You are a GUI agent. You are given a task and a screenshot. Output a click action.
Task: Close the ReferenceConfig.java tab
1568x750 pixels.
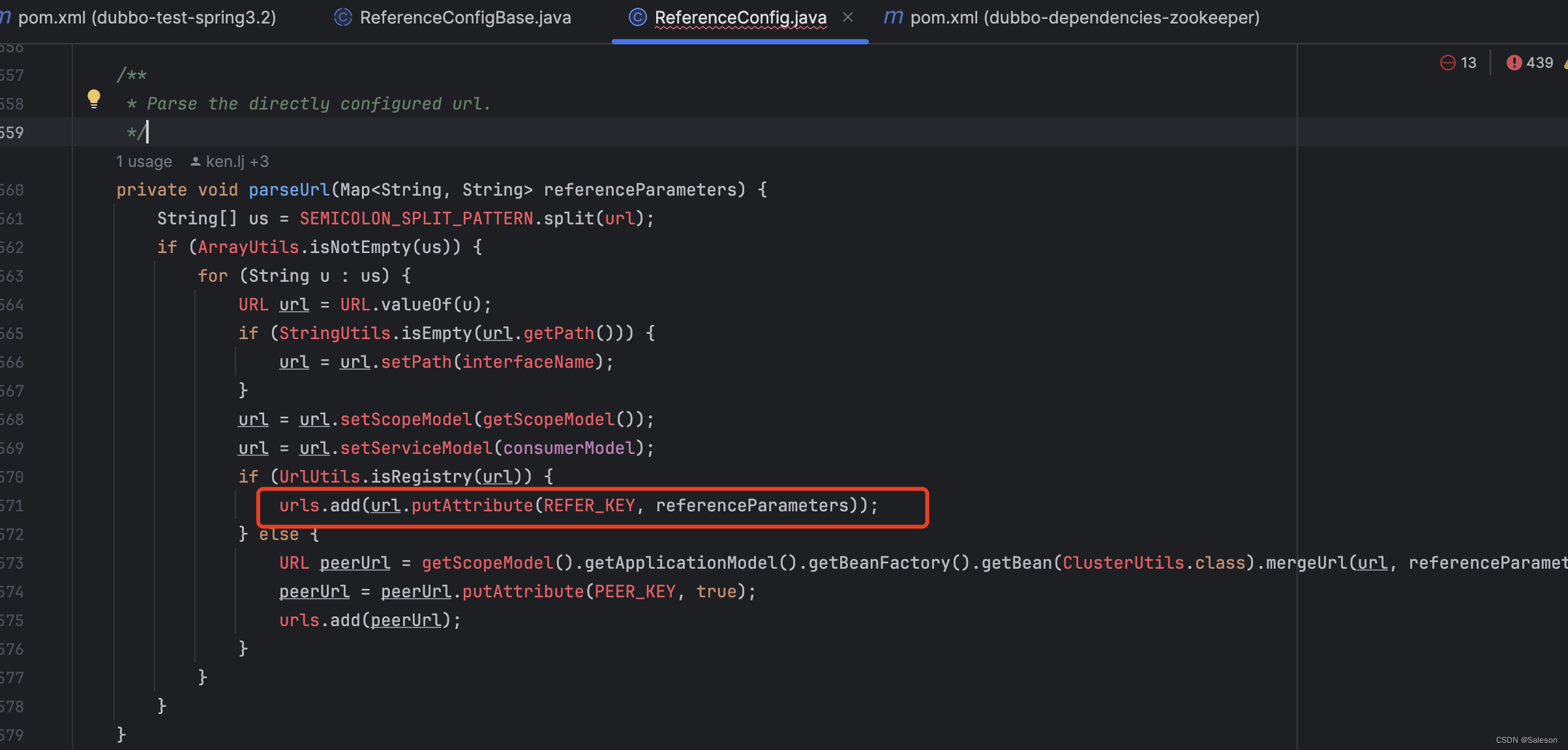pyautogui.click(x=848, y=18)
